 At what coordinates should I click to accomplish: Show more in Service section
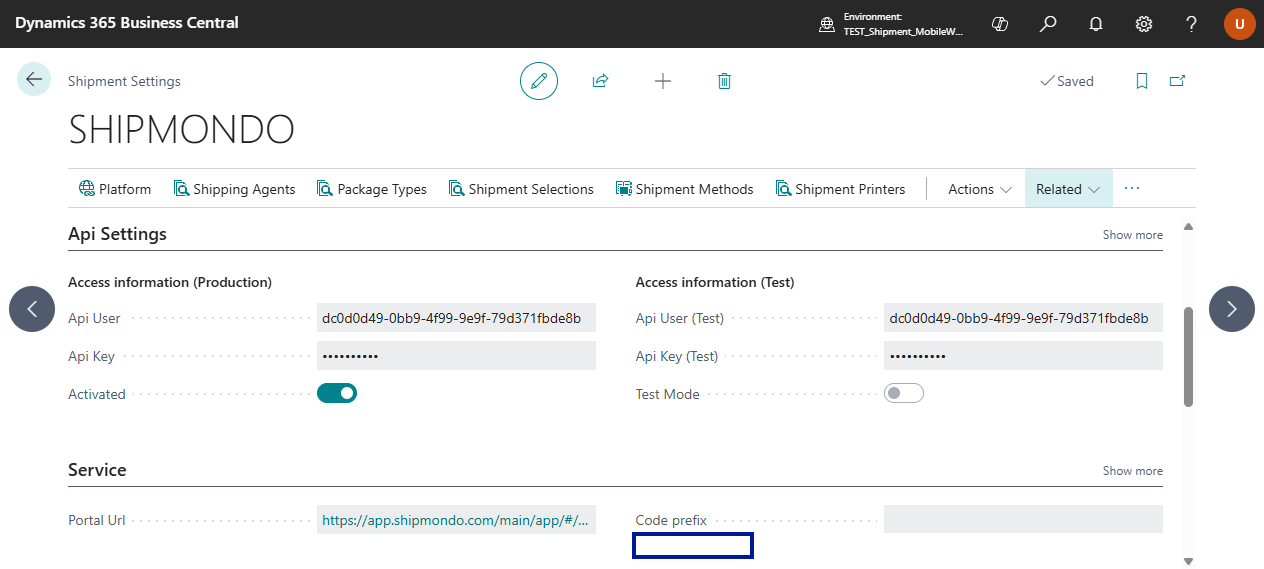pos(1132,471)
